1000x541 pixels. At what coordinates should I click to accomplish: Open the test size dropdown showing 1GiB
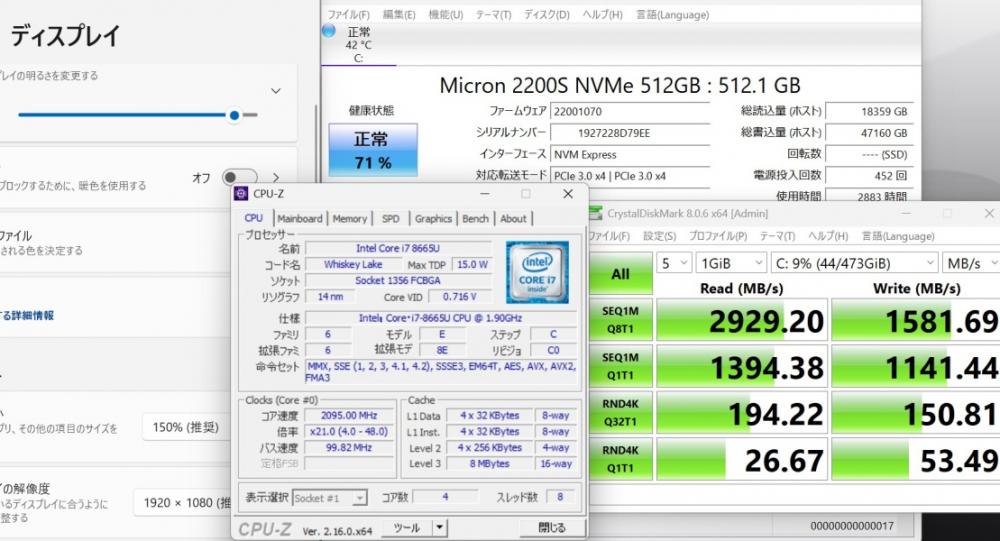[x=731, y=263]
